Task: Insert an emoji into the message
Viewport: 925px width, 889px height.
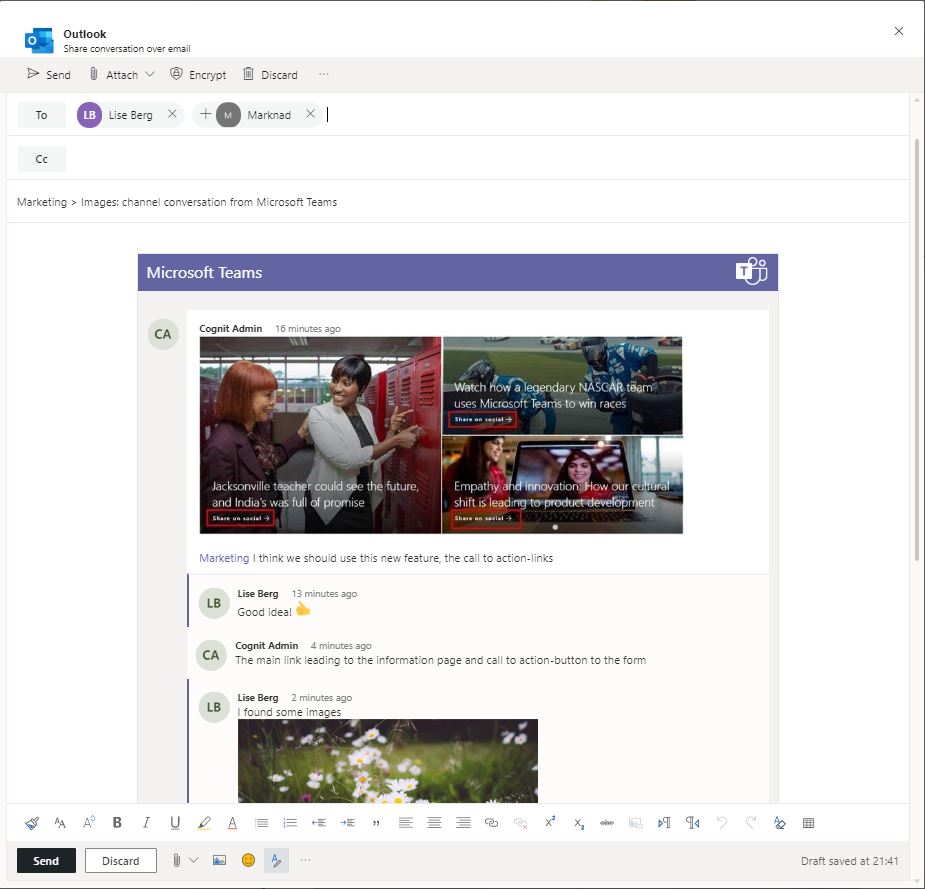Action: pos(247,860)
